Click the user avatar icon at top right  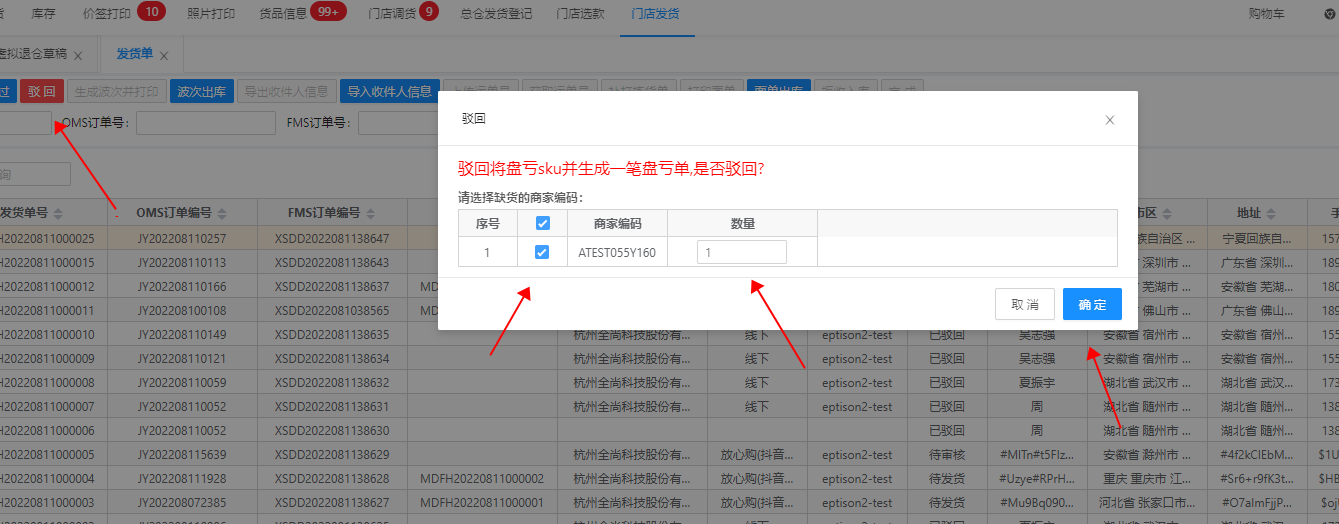click(1328, 13)
